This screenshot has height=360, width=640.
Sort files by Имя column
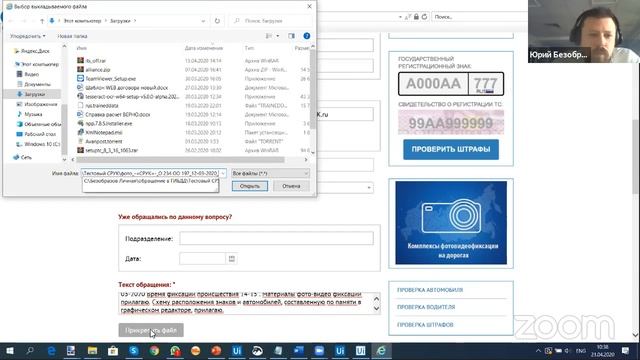click(82, 48)
